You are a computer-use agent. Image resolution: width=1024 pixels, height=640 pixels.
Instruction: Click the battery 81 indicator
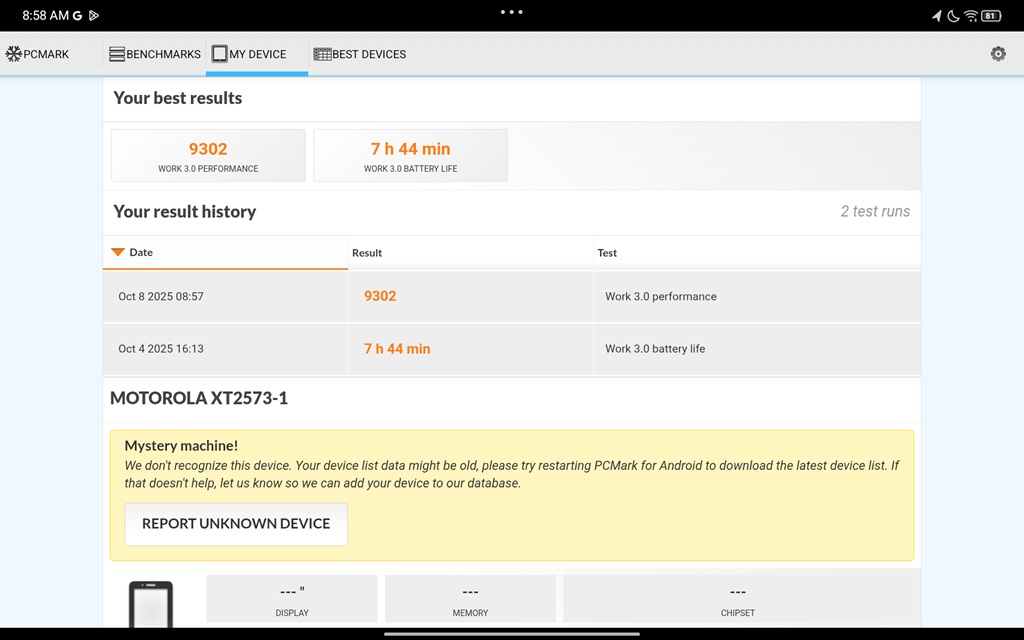tap(991, 15)
